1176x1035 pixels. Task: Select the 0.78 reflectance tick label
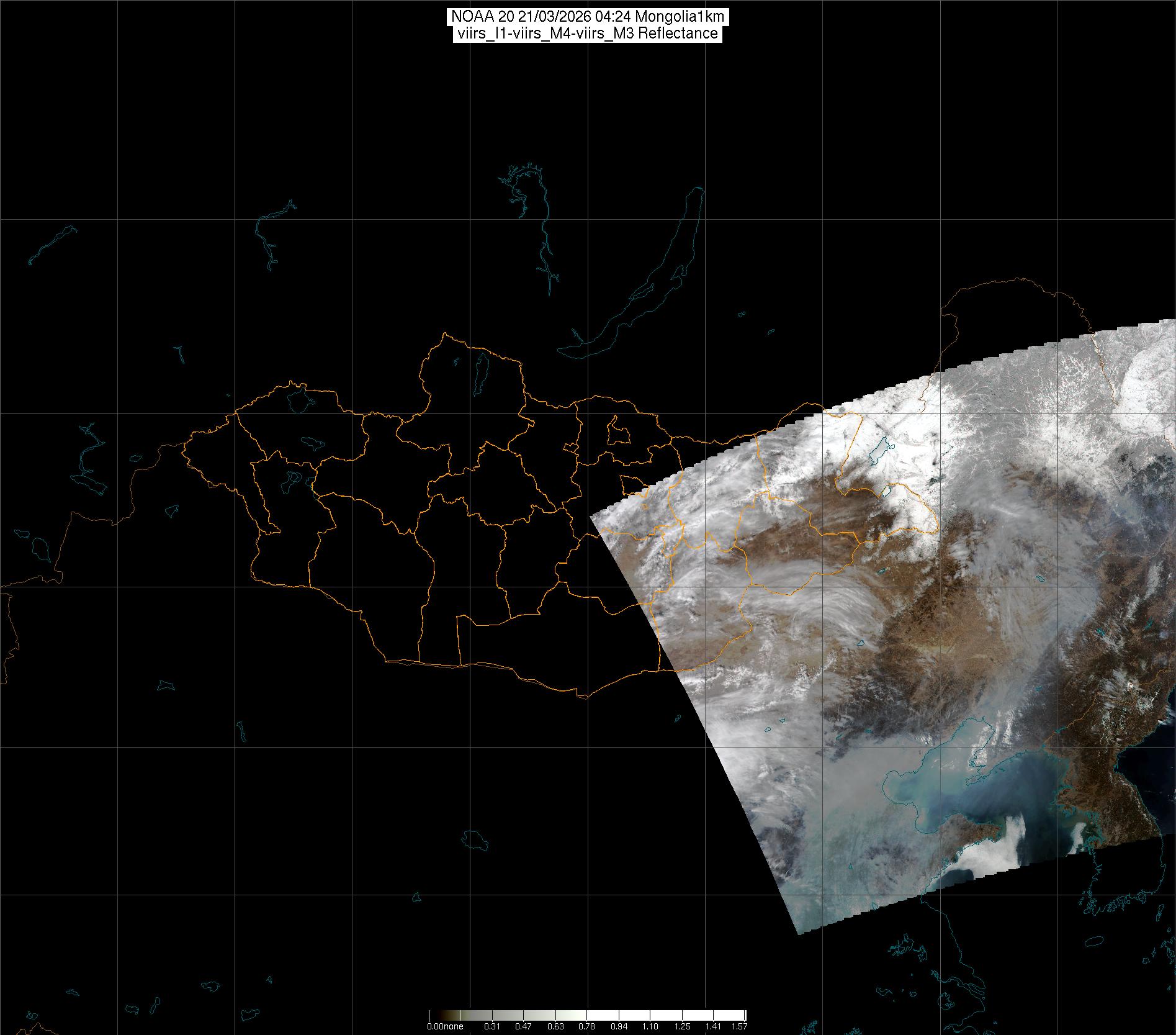[x=586, y=1026]
